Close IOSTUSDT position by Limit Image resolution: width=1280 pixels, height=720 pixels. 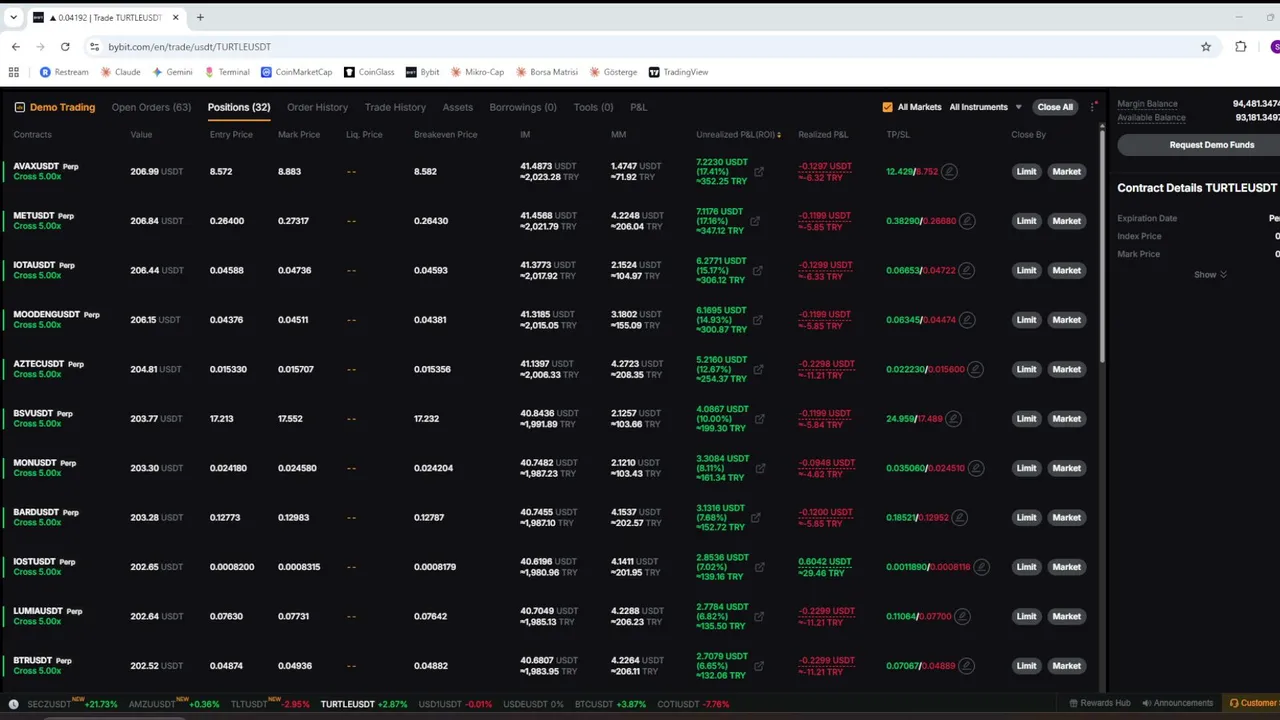(1026, 567)
